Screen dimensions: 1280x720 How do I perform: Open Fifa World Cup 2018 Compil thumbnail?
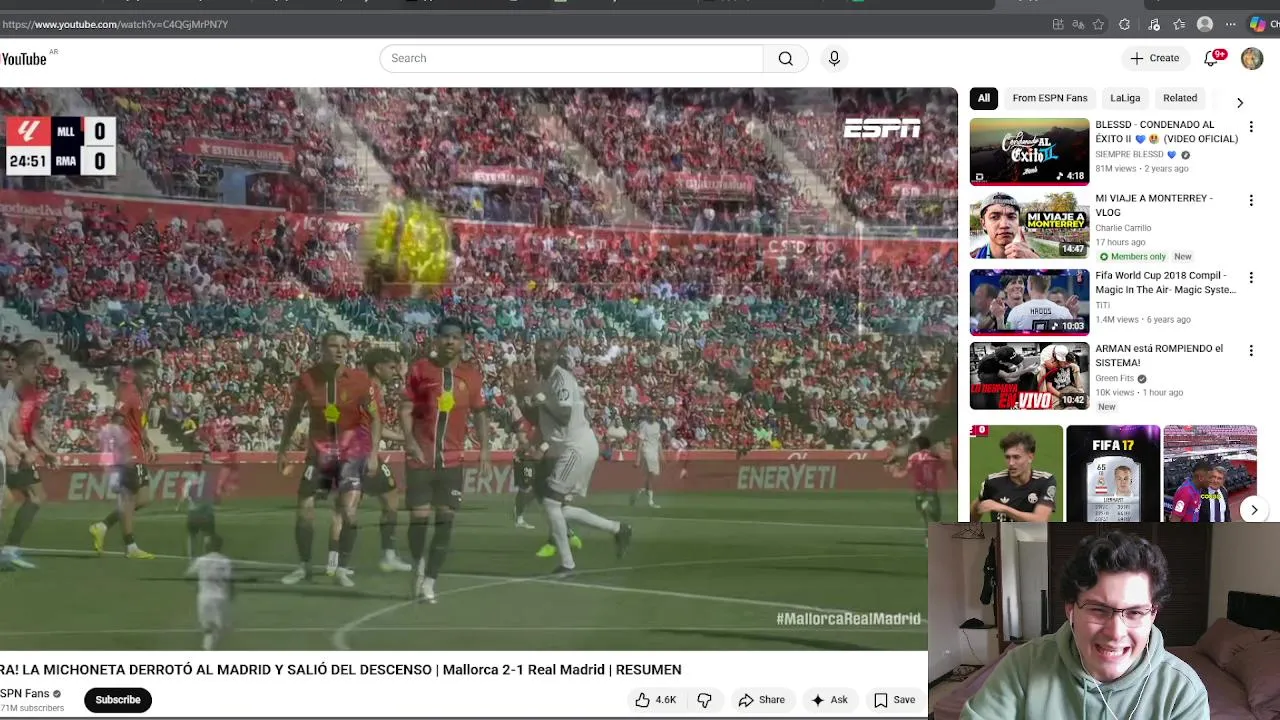tap(1029, 302)
